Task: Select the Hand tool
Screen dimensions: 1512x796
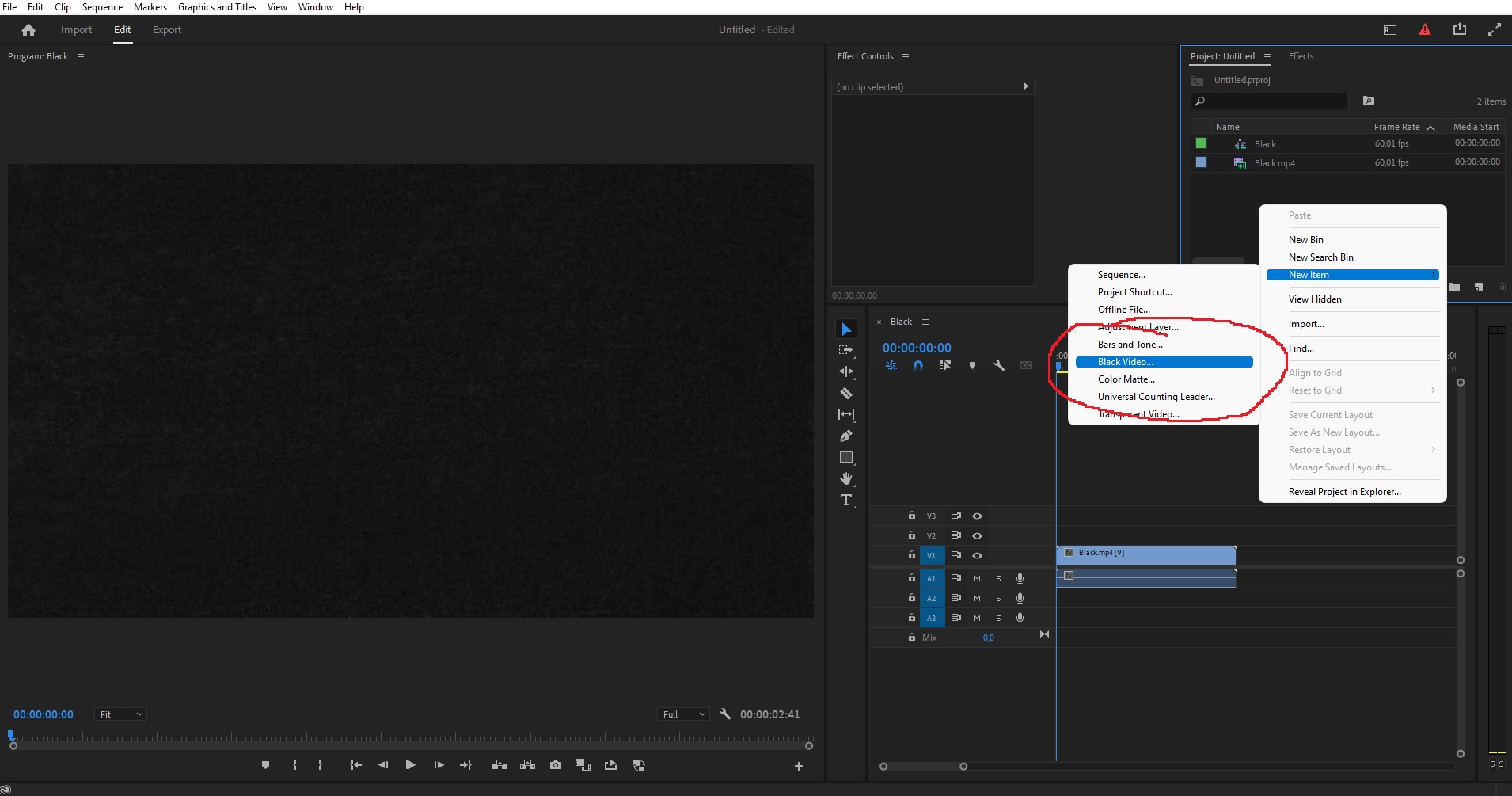Action: (x=846, y=478)
